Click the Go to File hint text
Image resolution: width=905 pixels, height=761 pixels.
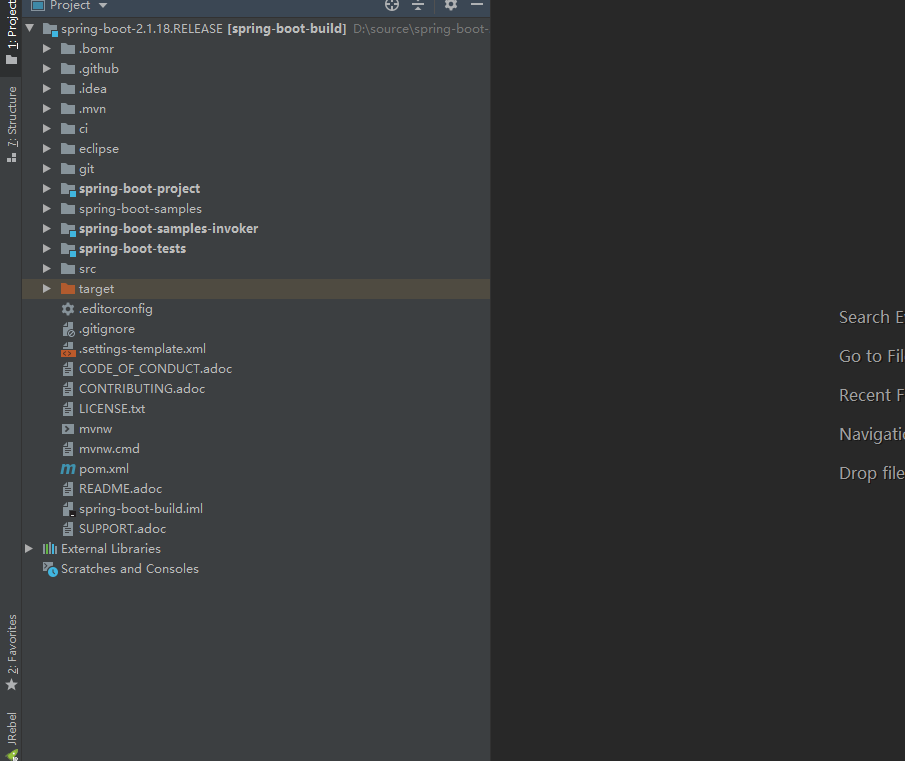click(872, 356)
